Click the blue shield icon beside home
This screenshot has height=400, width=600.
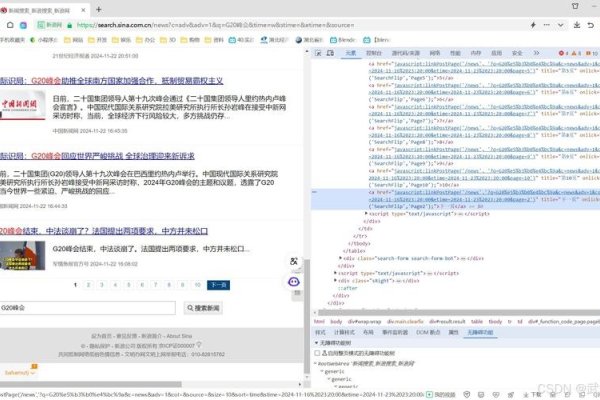(23, 25)
